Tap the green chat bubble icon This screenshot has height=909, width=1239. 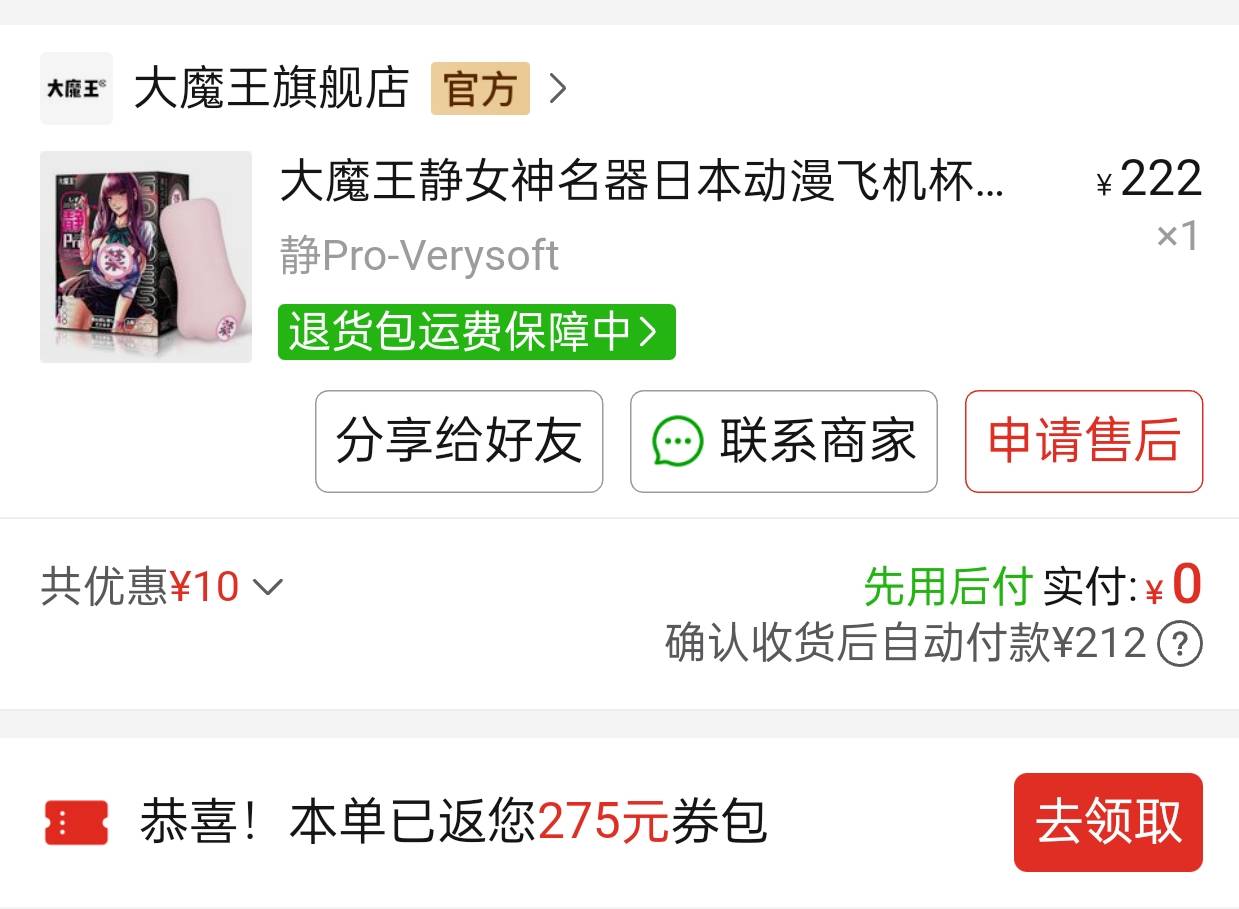point(678,441)
